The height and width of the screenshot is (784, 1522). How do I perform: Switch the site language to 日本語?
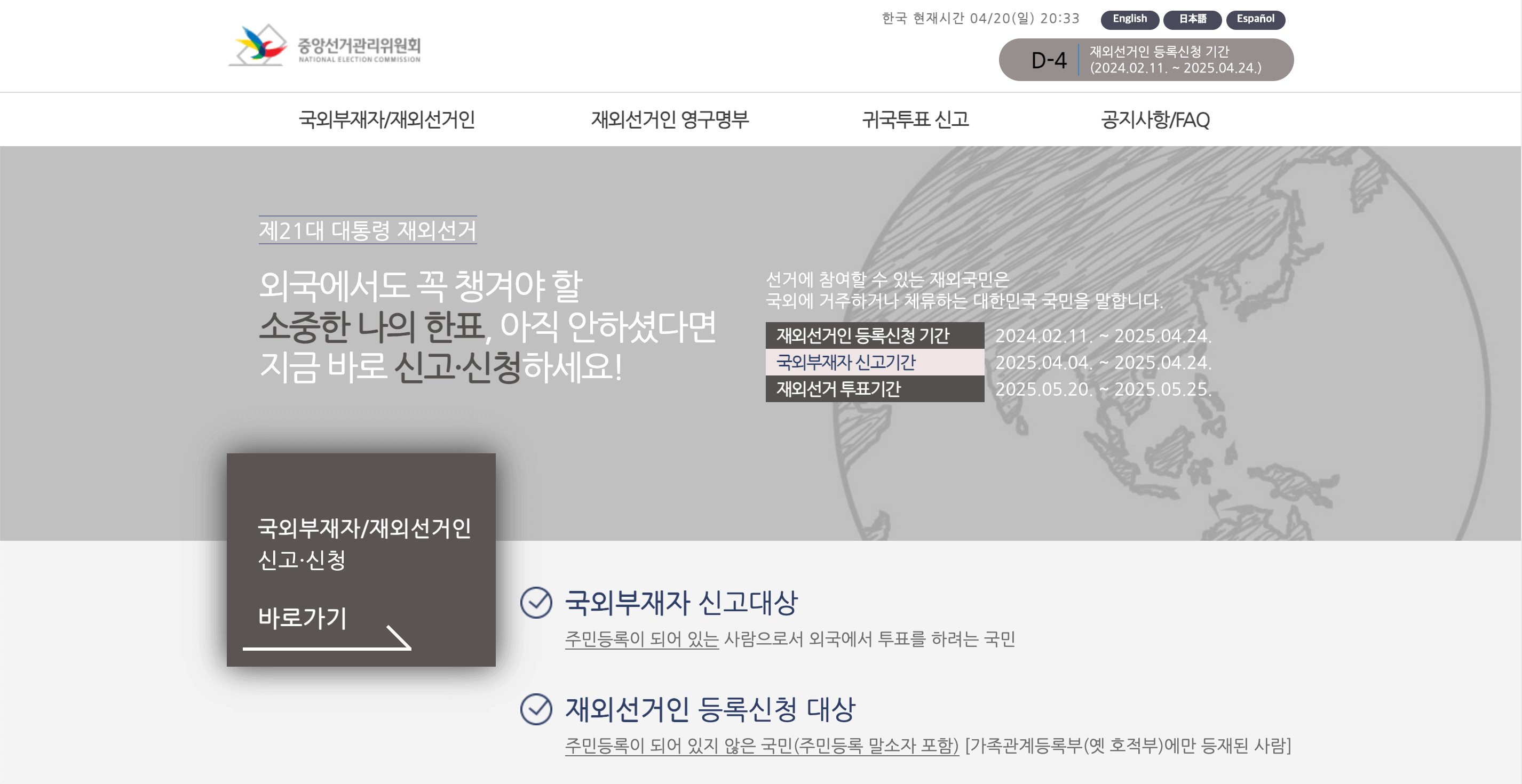click(x=1192, y=20)
